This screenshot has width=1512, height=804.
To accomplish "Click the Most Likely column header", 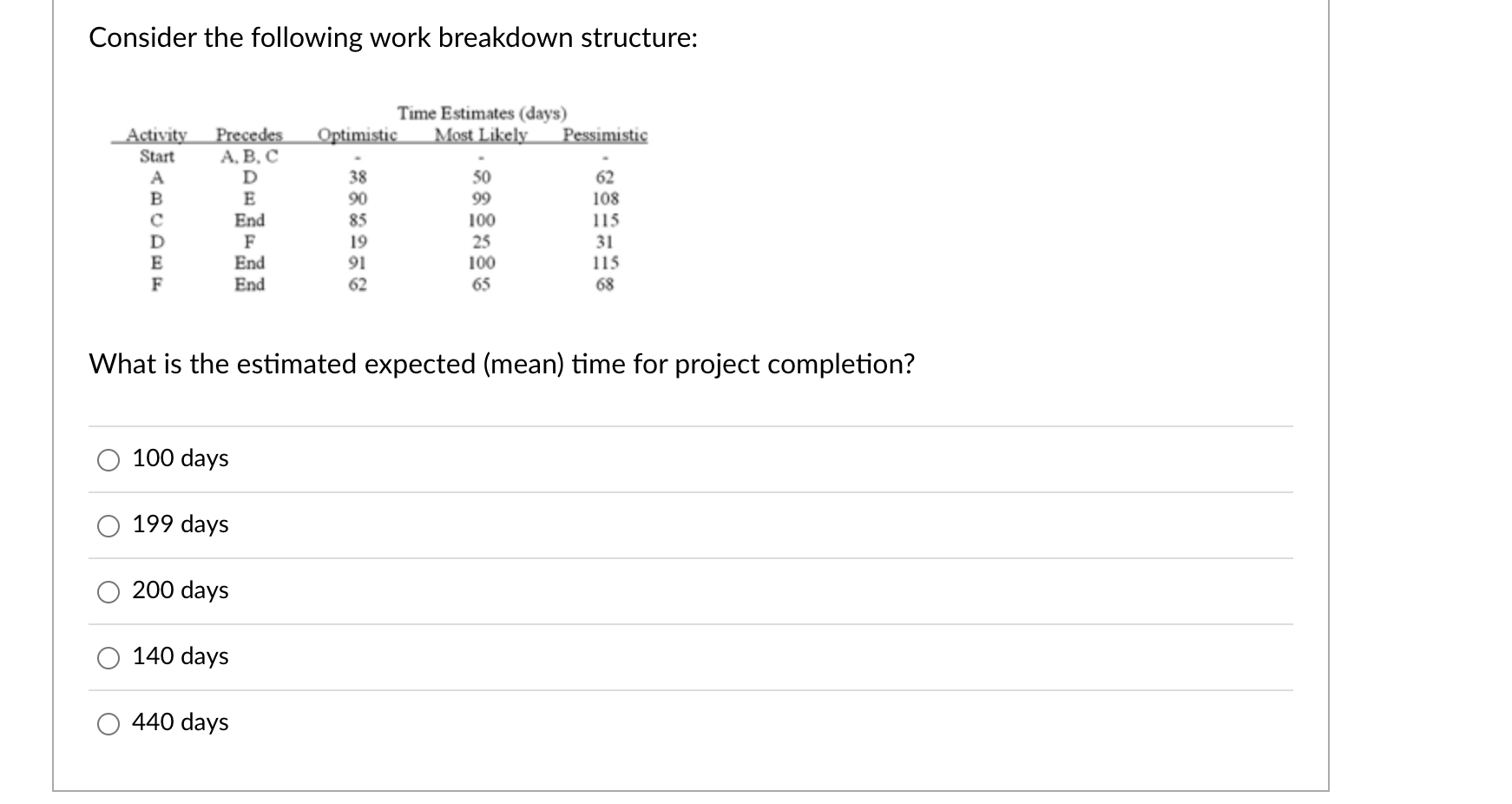I will pos(480,135).
